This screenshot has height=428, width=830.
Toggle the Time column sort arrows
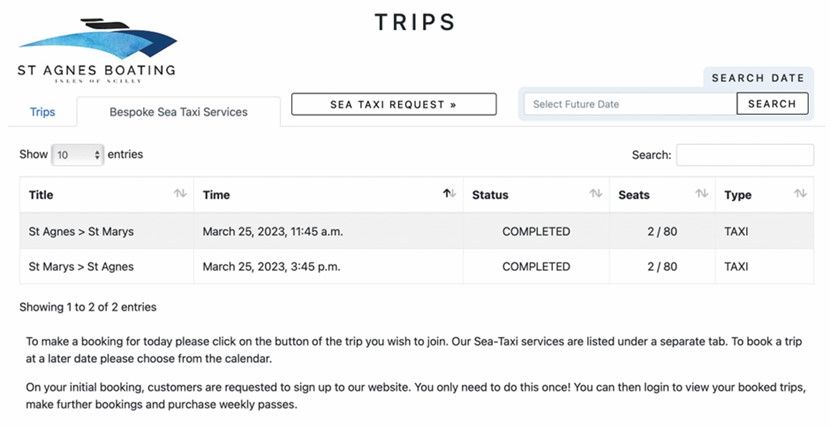click(449, 194)
